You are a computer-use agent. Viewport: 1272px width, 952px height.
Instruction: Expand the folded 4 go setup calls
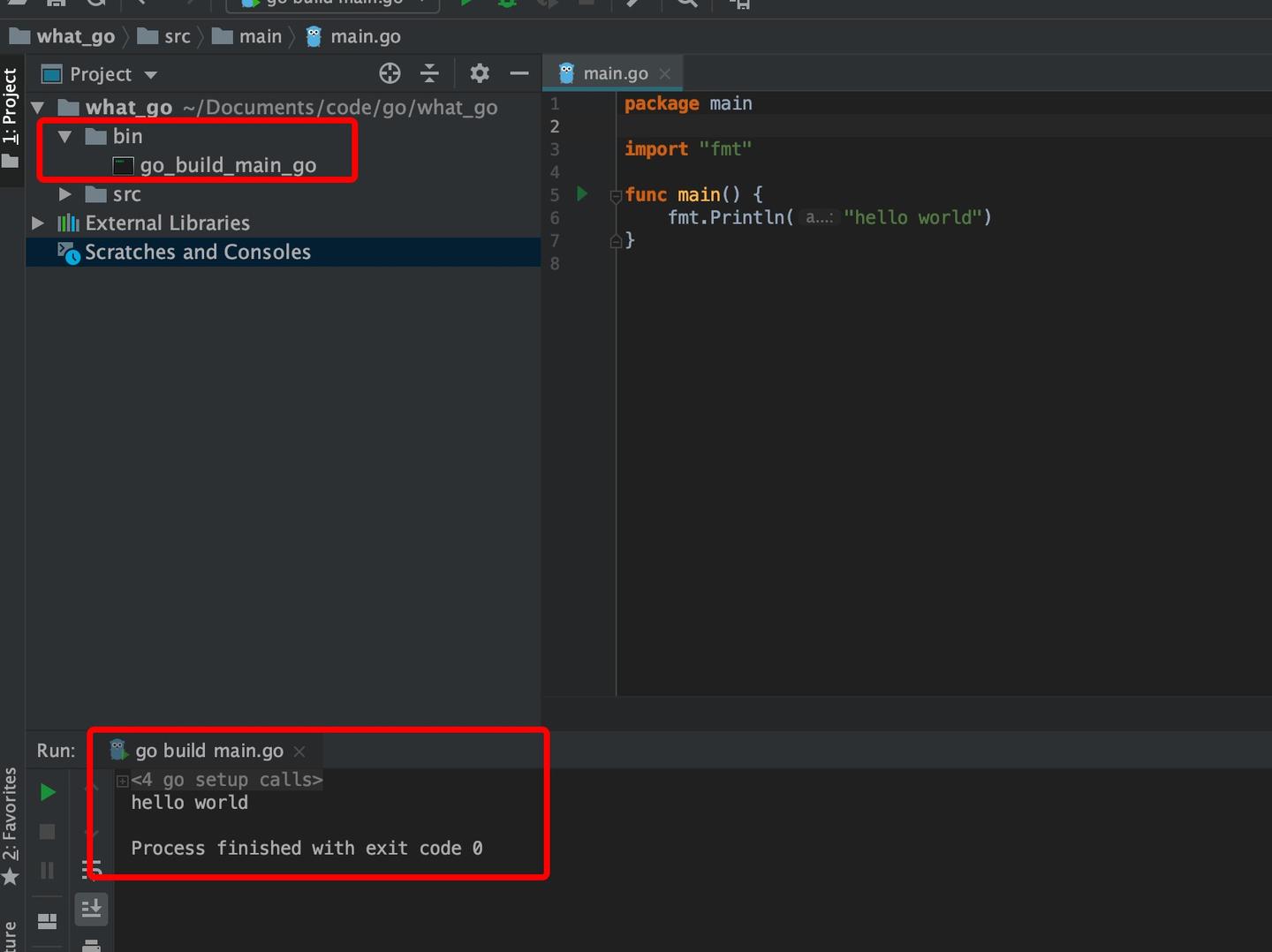(x=123, y=781)
